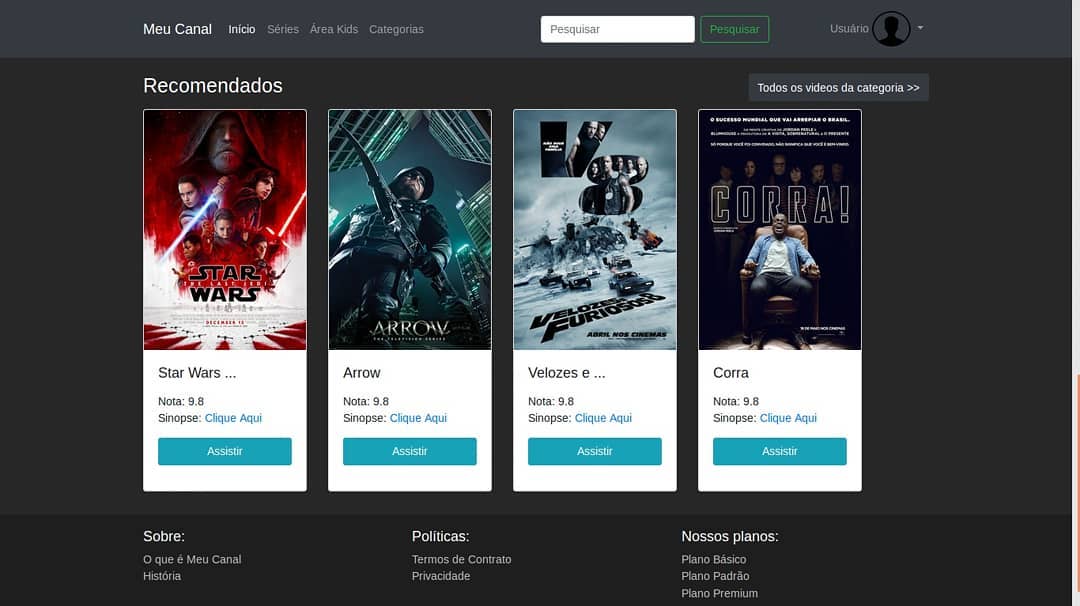Click the user avatar profile icon
Image resolution: width=1080 pixels, height=606 pixels.
tap(891, 29)
